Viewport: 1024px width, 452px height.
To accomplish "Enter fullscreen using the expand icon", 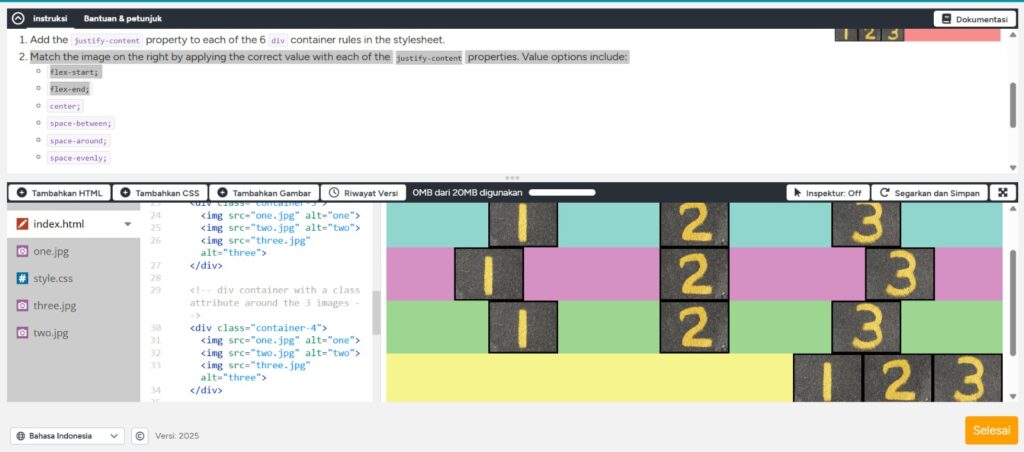I will pyautogui.click(x=1003, y=193).
